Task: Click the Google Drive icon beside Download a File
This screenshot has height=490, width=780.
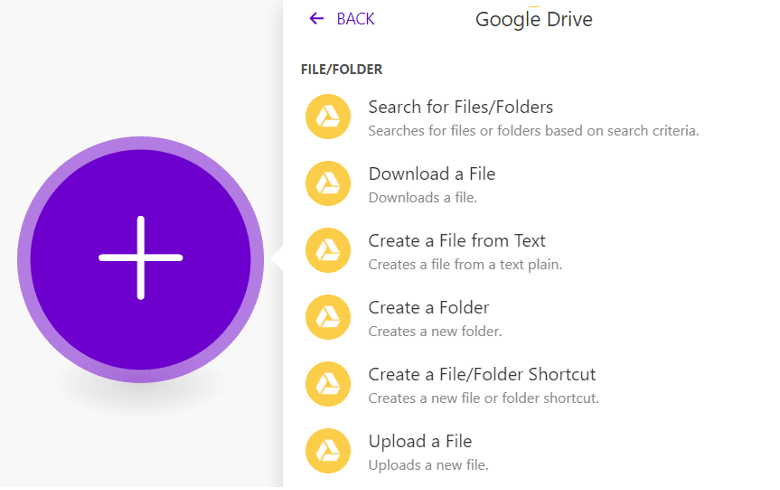Action: click(328, 183)
